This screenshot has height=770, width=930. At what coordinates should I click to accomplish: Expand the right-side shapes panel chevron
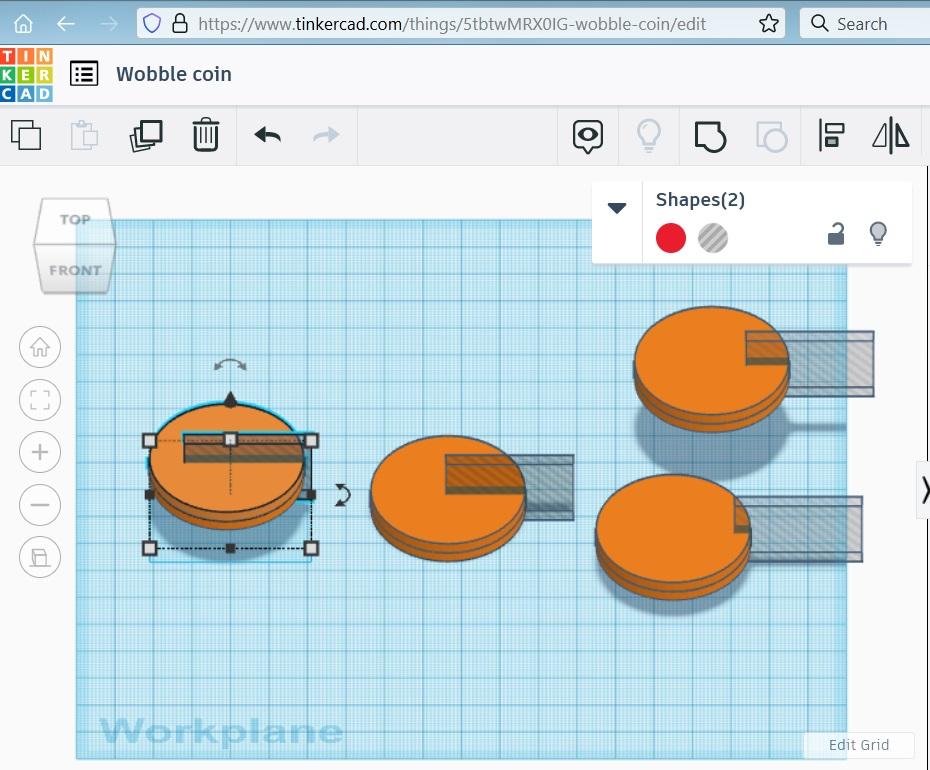pyautogui.click(x=924, y=490)
